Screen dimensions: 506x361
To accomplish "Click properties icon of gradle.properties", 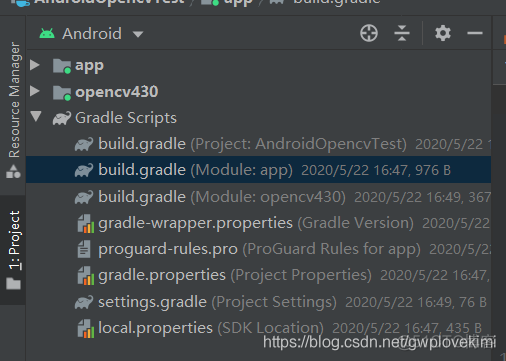I will tap(86, 276).
